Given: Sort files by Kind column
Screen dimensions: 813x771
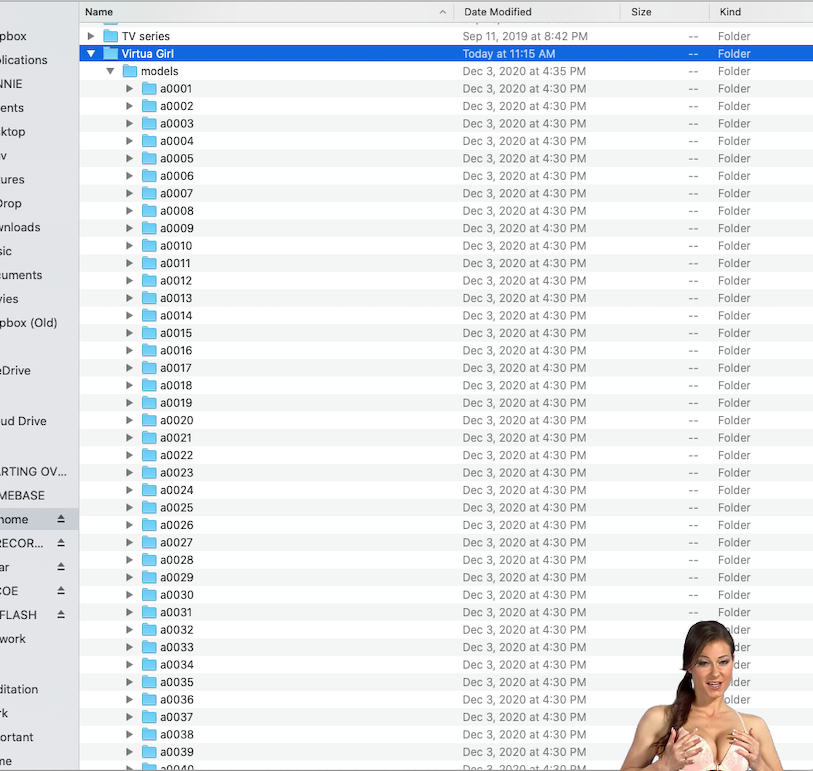Looking at the screenshot, I should point(730,12).
